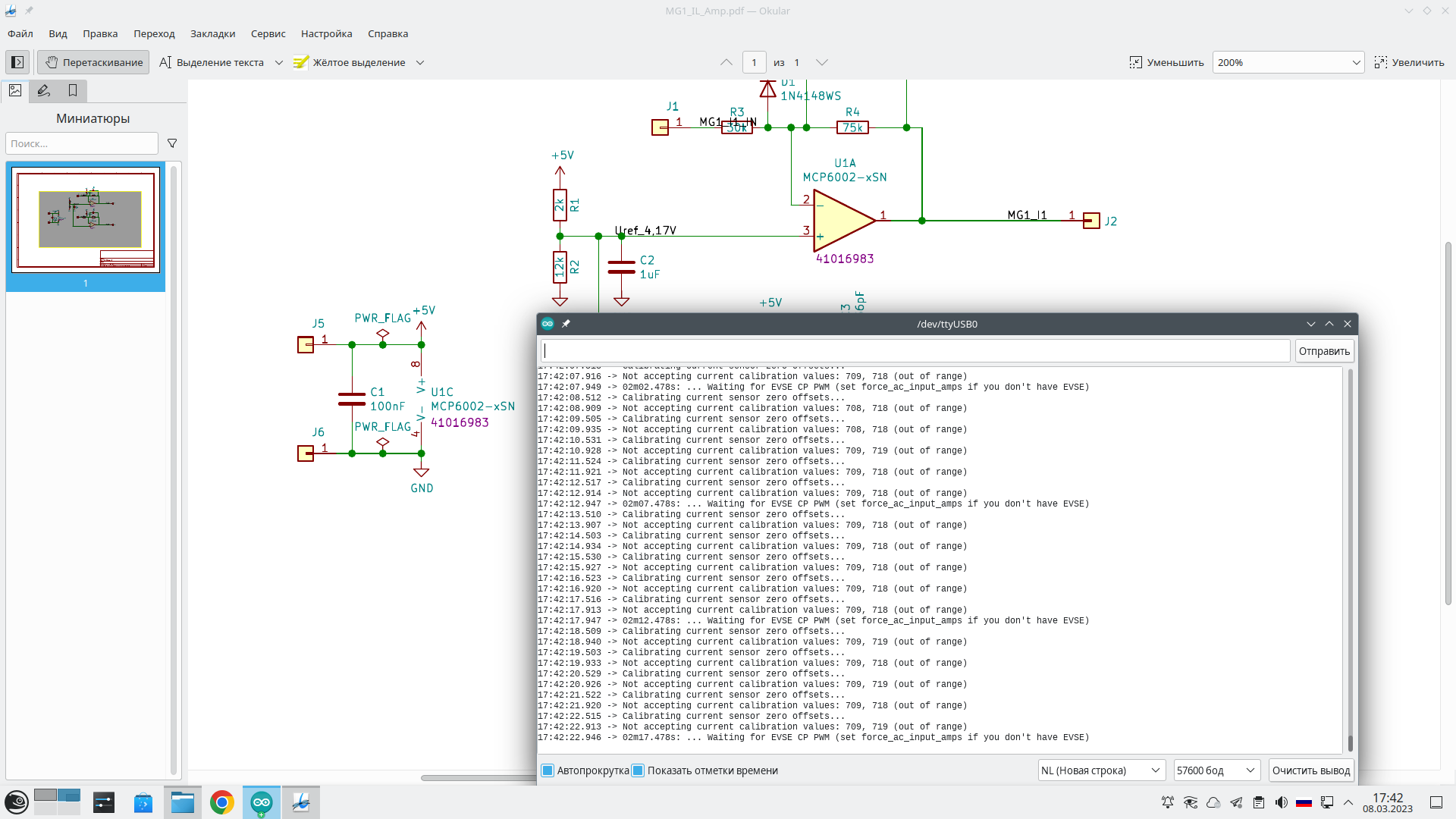Toggle the Автопрокрутка checkbox
Viewport: 1456px width, 819px height.
coord(548,770)
